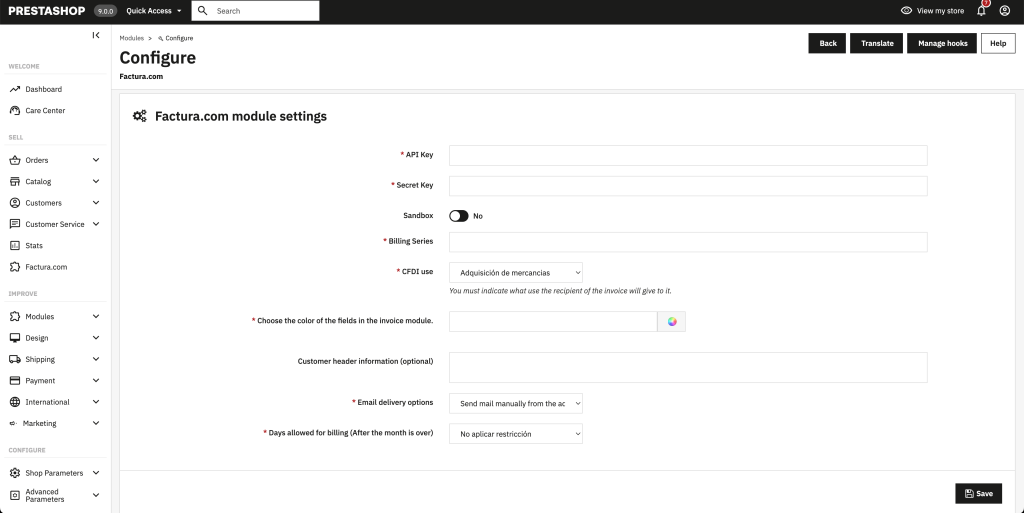This screenshot has width=1024, height=513.
Task: Click the International globe icon
Action: 14,402
